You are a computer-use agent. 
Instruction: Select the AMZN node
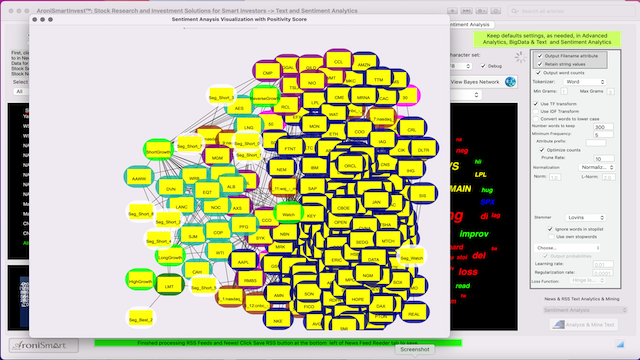(x=364, y=63)
